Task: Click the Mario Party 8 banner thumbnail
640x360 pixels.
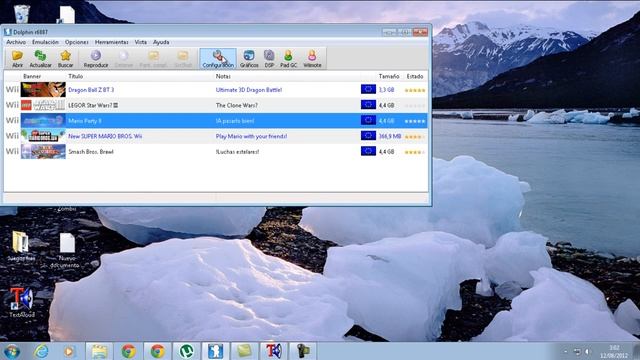Action: tap(43, 120)
